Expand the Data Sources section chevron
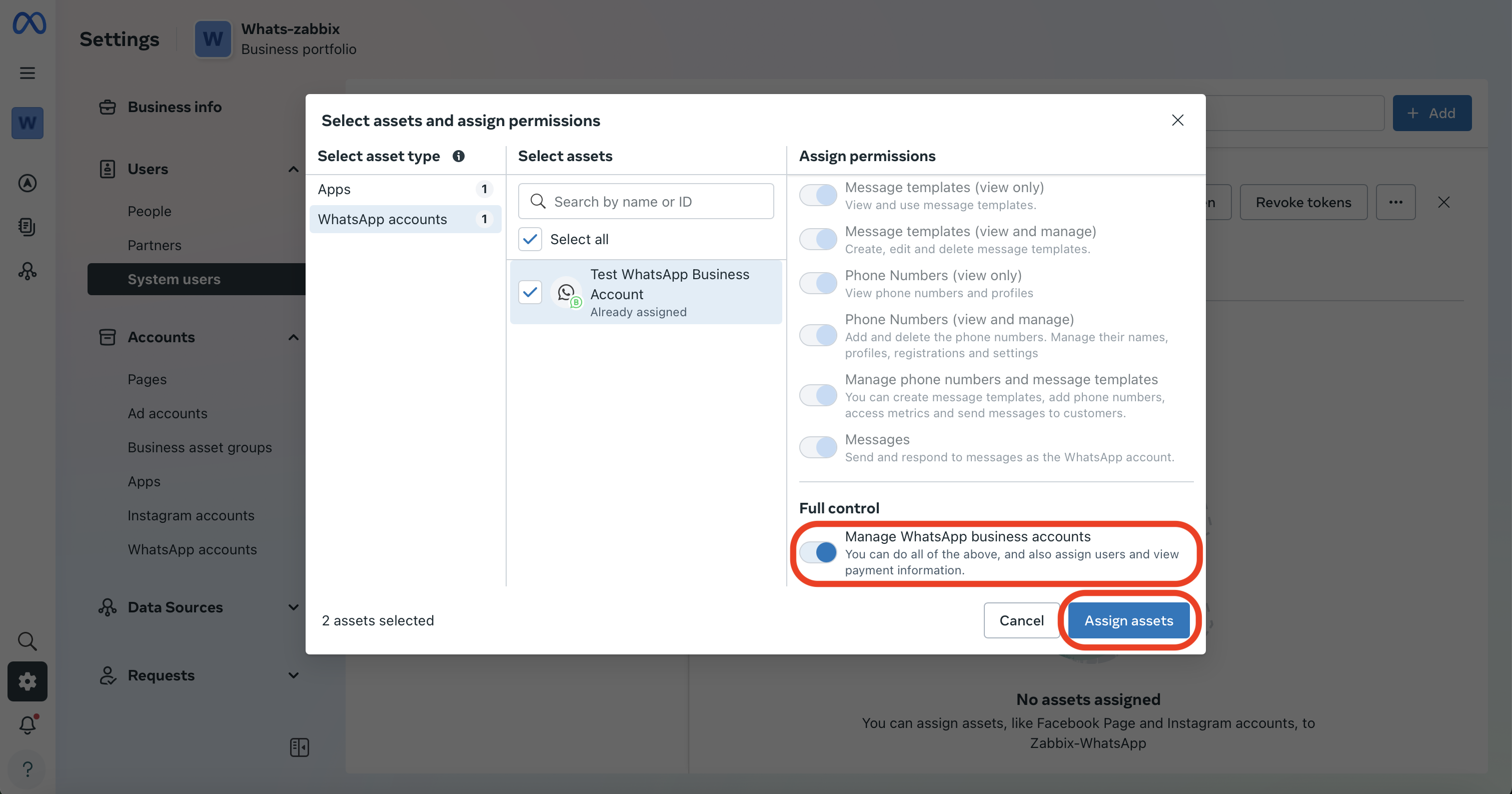The width and height of the screenshot is (1512, 794). (294, 607)
